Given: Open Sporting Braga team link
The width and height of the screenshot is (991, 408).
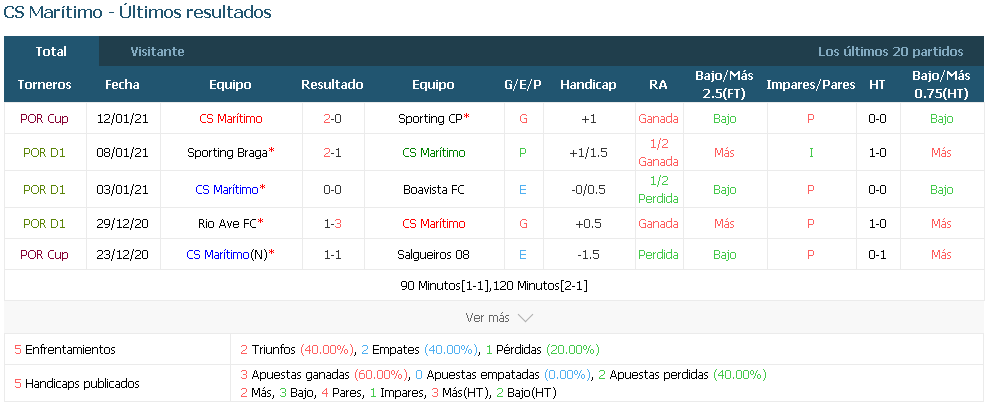Looking at the screenshot, I should pos(228,152).
